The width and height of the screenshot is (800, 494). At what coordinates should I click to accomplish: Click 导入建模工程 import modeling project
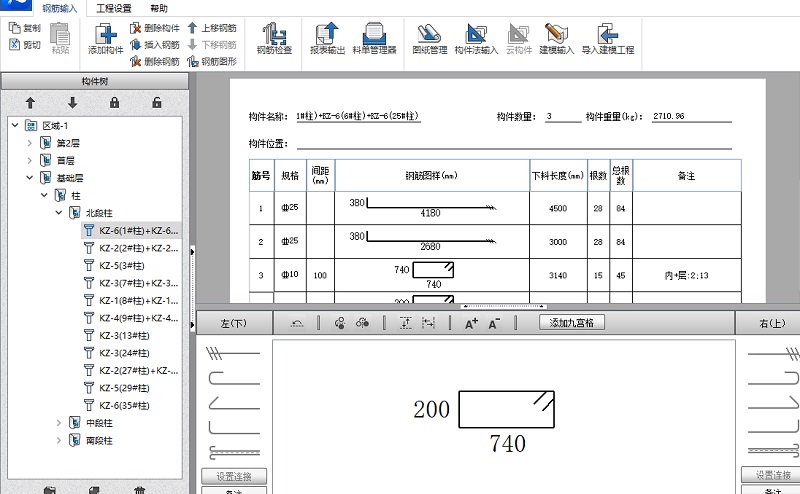tap(606, 37)
